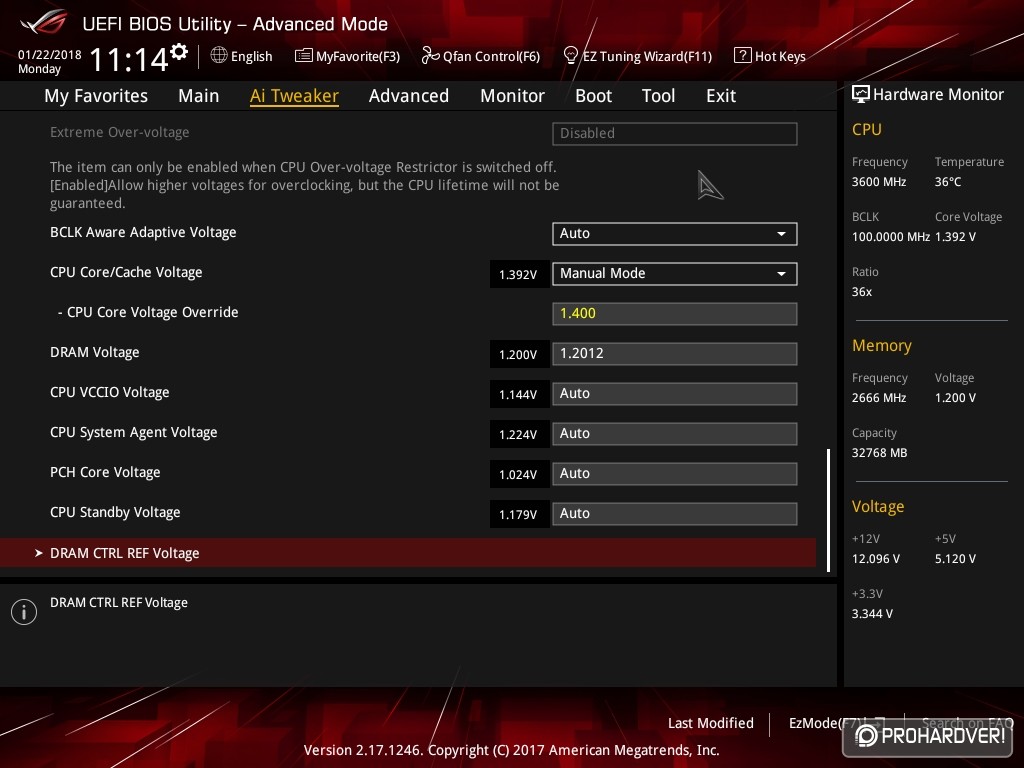Screen dimensions: 1024x768
Task: Go to the Tool tab
Action: (x=658, y=96)
